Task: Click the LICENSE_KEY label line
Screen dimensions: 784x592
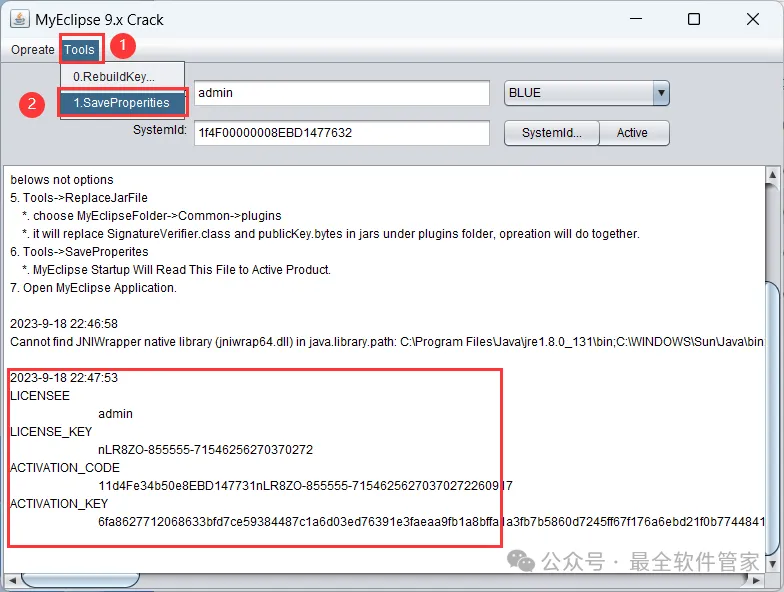Action: [51, 432]
